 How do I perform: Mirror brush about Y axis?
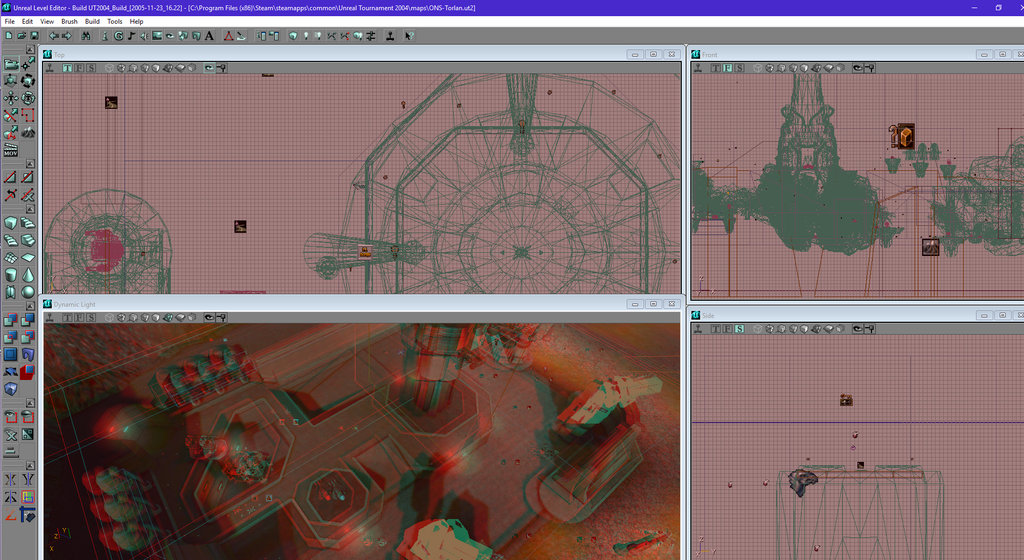[28, 480]
